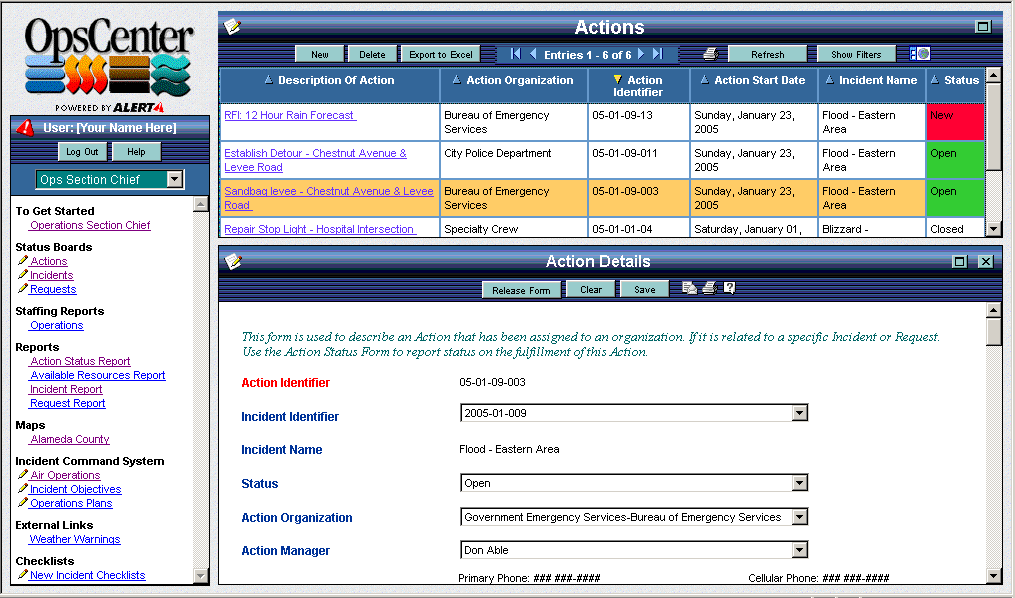
Task: Click the map view icon beside Show Filters
Action: [x=920, y=54]
